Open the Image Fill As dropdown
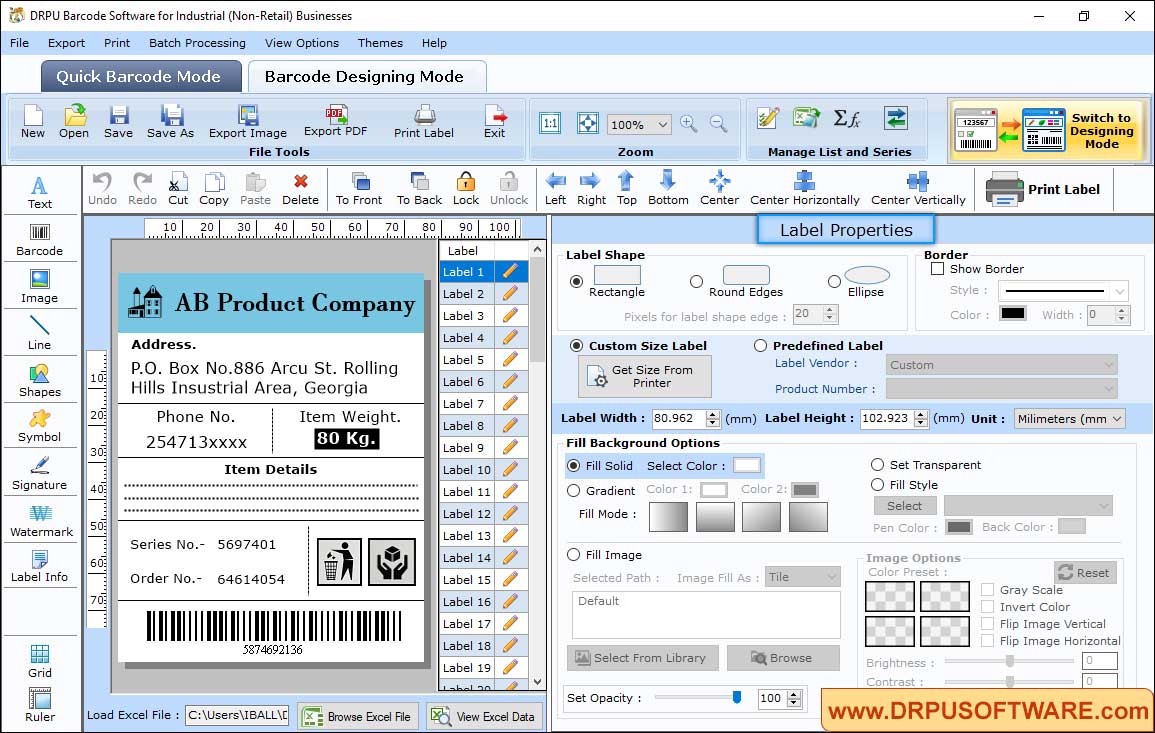The height and width of the screenshot is (733, 1155). point(803,577)
